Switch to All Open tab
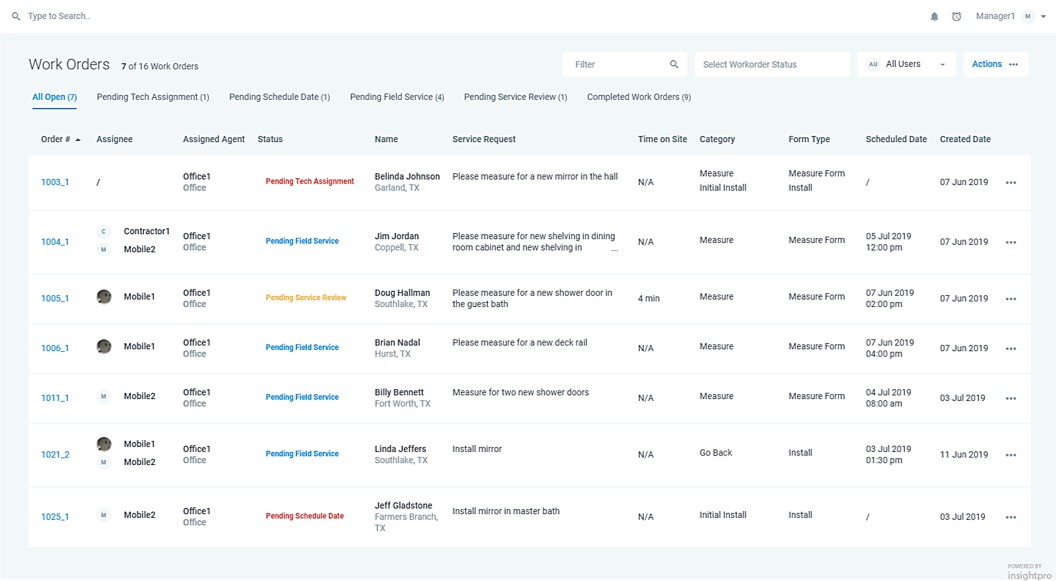The width and height of the screenshot is (1056, 581). point(55,98)
